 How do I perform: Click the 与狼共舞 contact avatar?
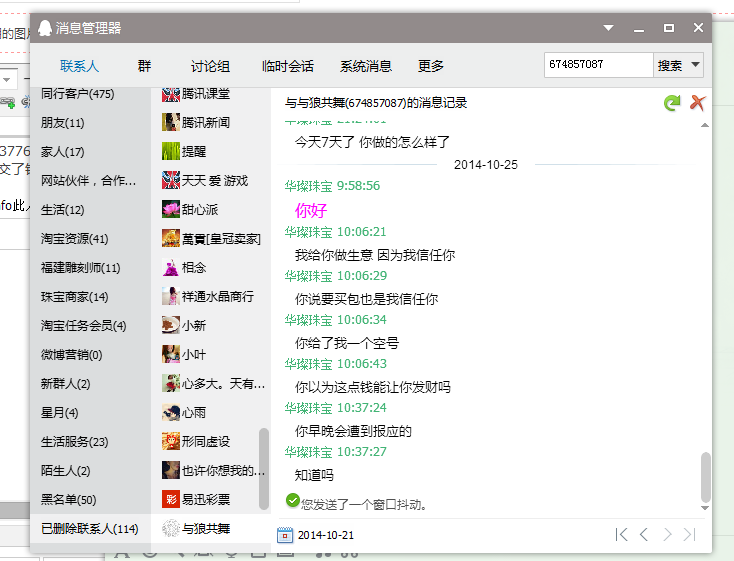pos(171,529)
